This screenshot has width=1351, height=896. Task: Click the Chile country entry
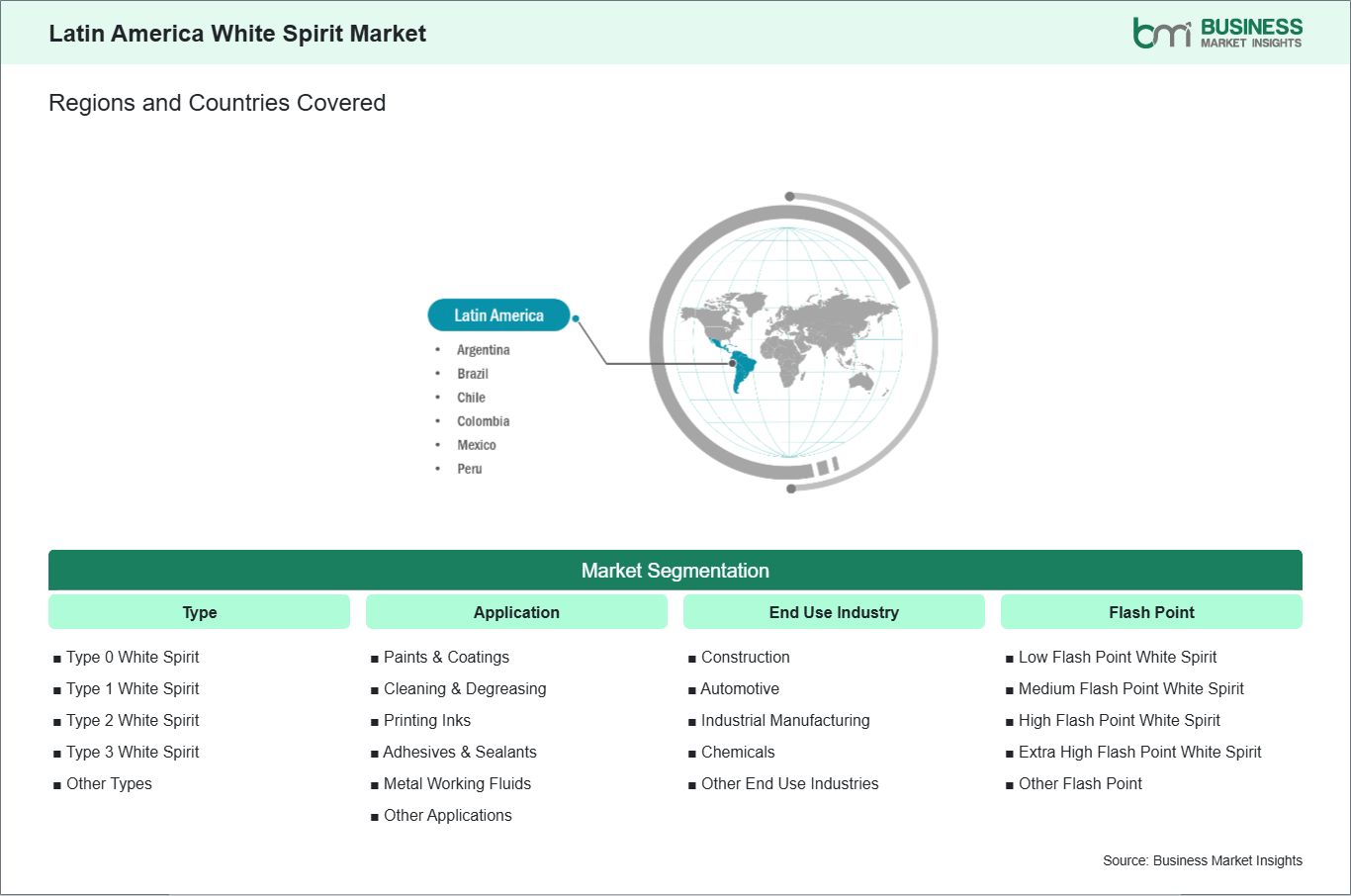tap(471, 398)
